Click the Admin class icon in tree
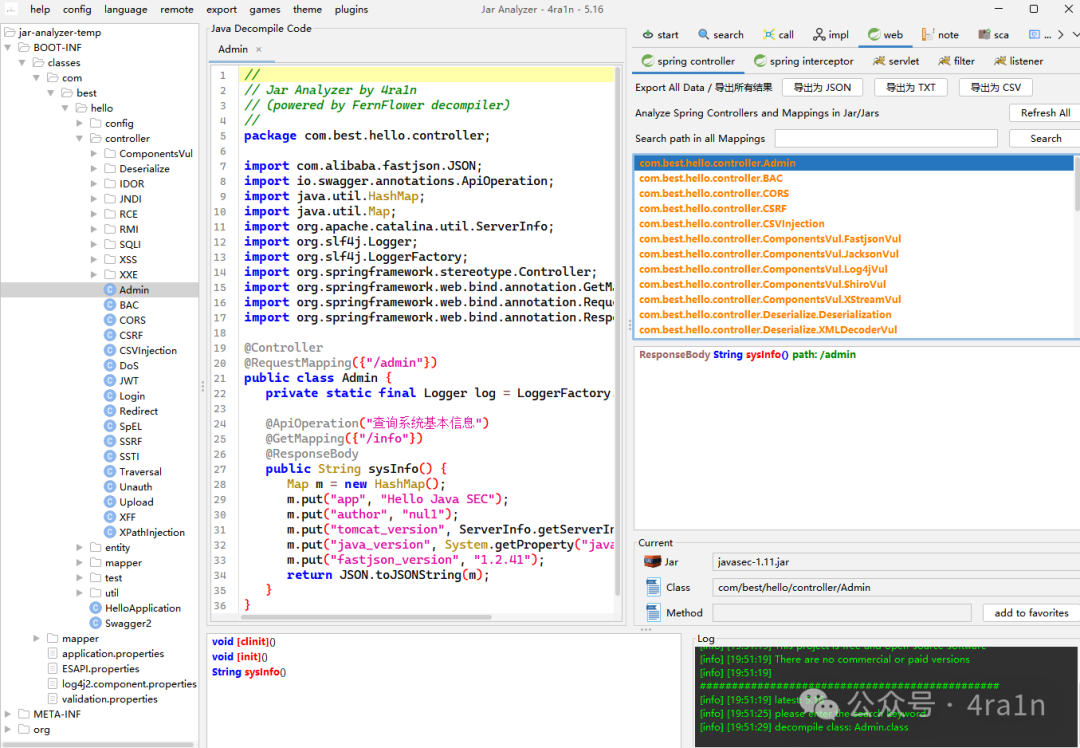The width and height of the screenshot is (1080, 748). (x=110, y=290)
